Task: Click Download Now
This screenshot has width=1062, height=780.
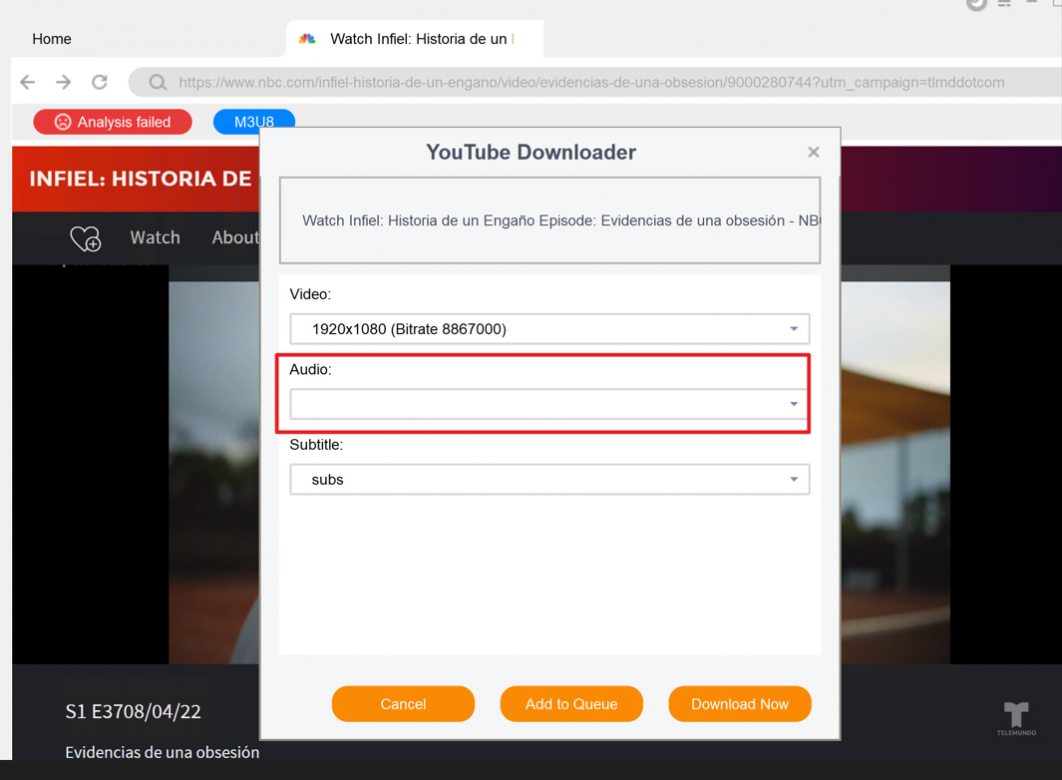Action: click(x=739, y=704)
